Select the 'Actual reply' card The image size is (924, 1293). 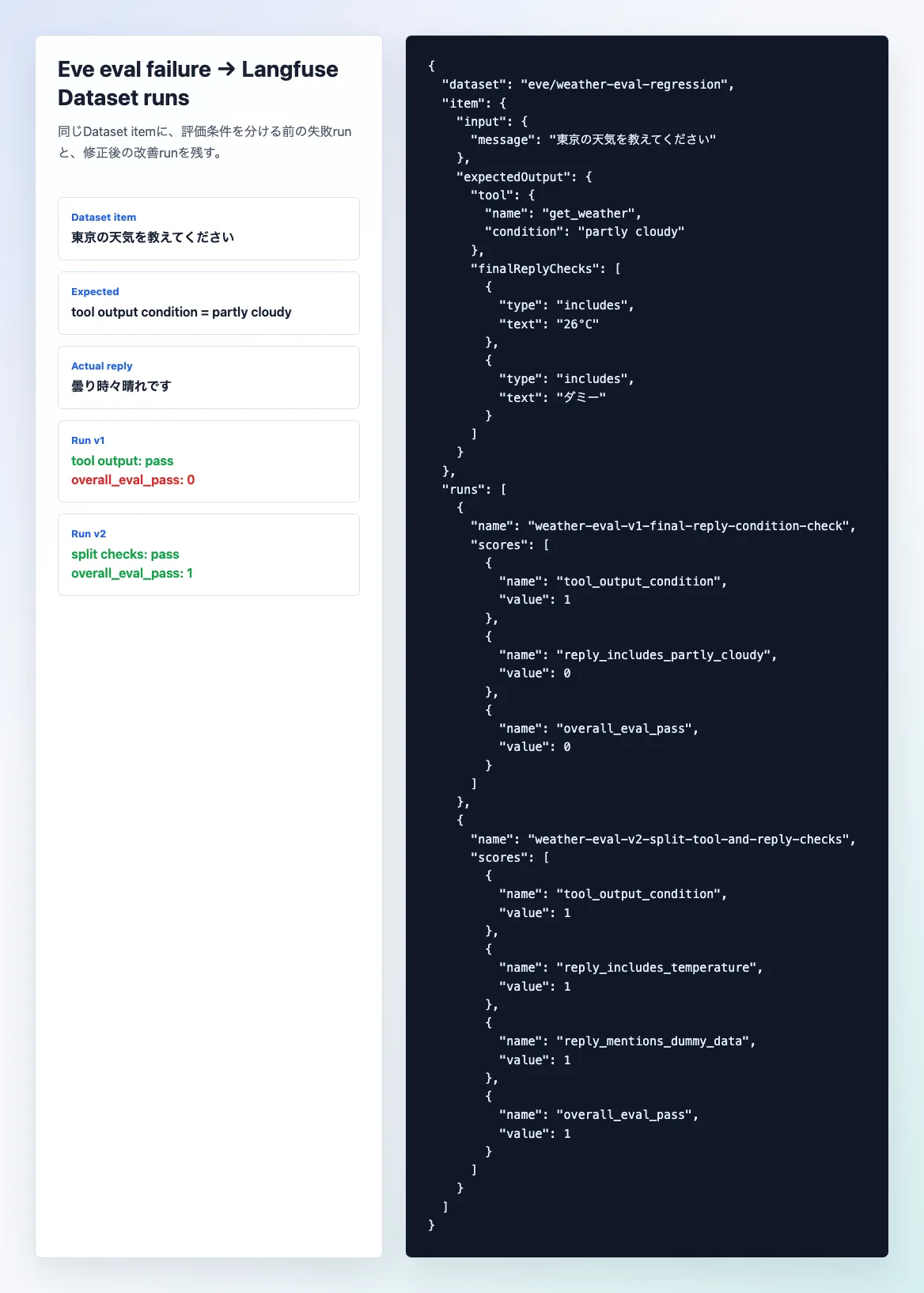coord(209,377)
